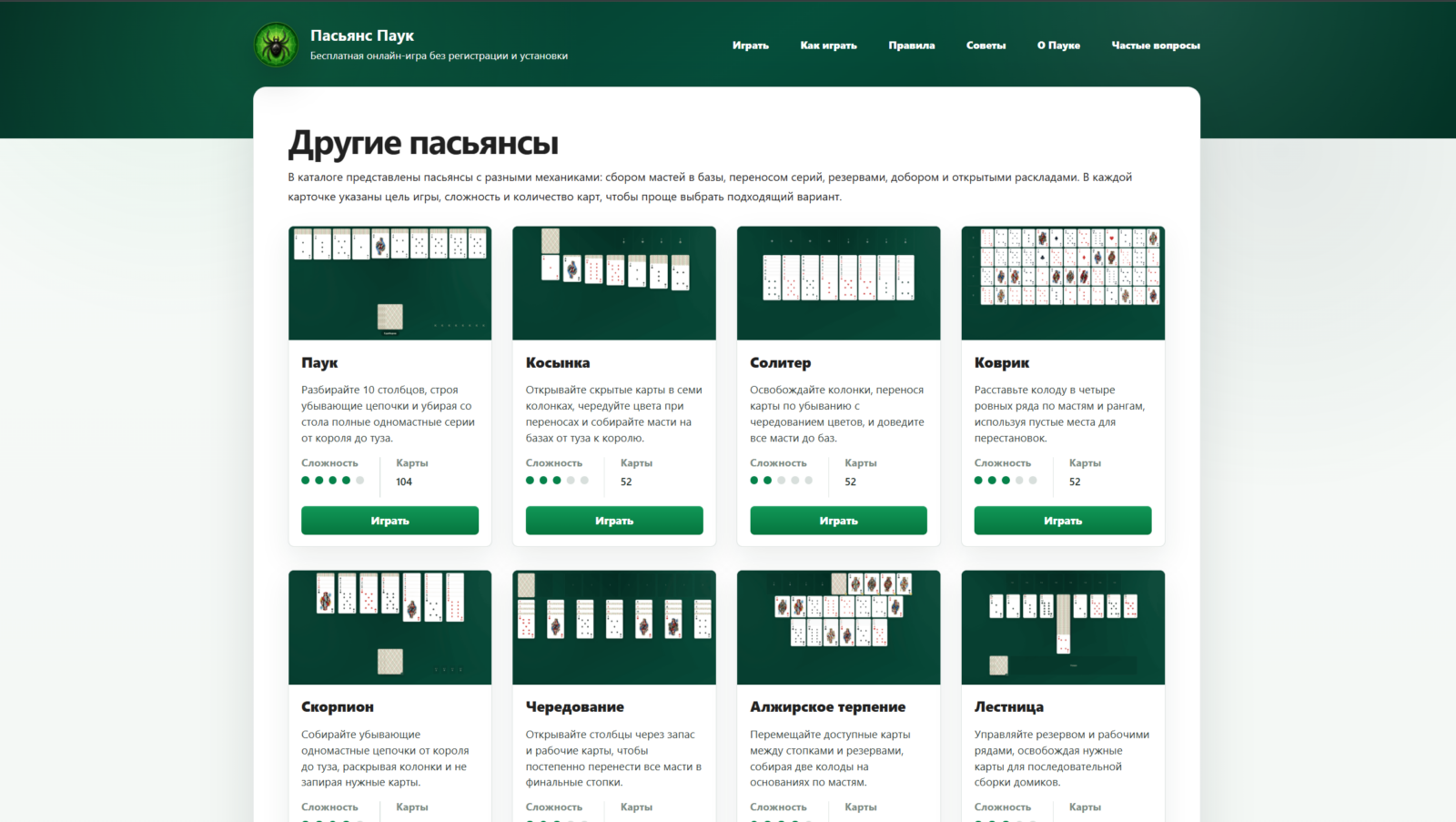
Task: Click the Скорпион description starting Собирайте убывающие
Action: pos(386,758)
